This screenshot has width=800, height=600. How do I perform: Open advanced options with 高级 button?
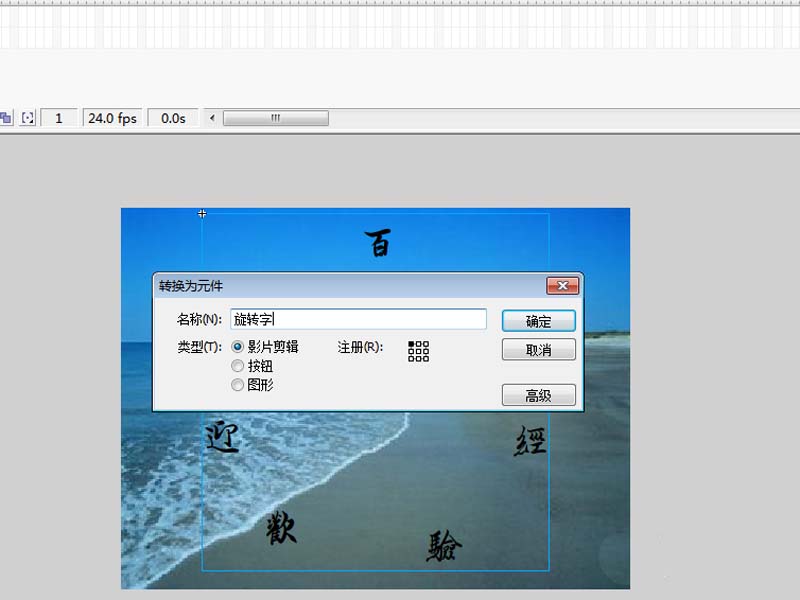click(539, 395)
